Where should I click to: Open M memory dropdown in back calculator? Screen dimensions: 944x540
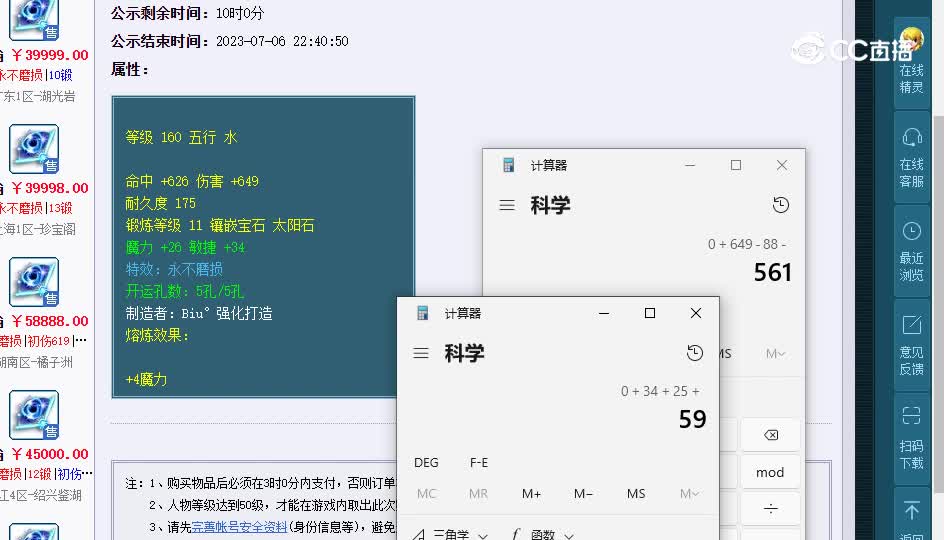(x=775, y=354)
